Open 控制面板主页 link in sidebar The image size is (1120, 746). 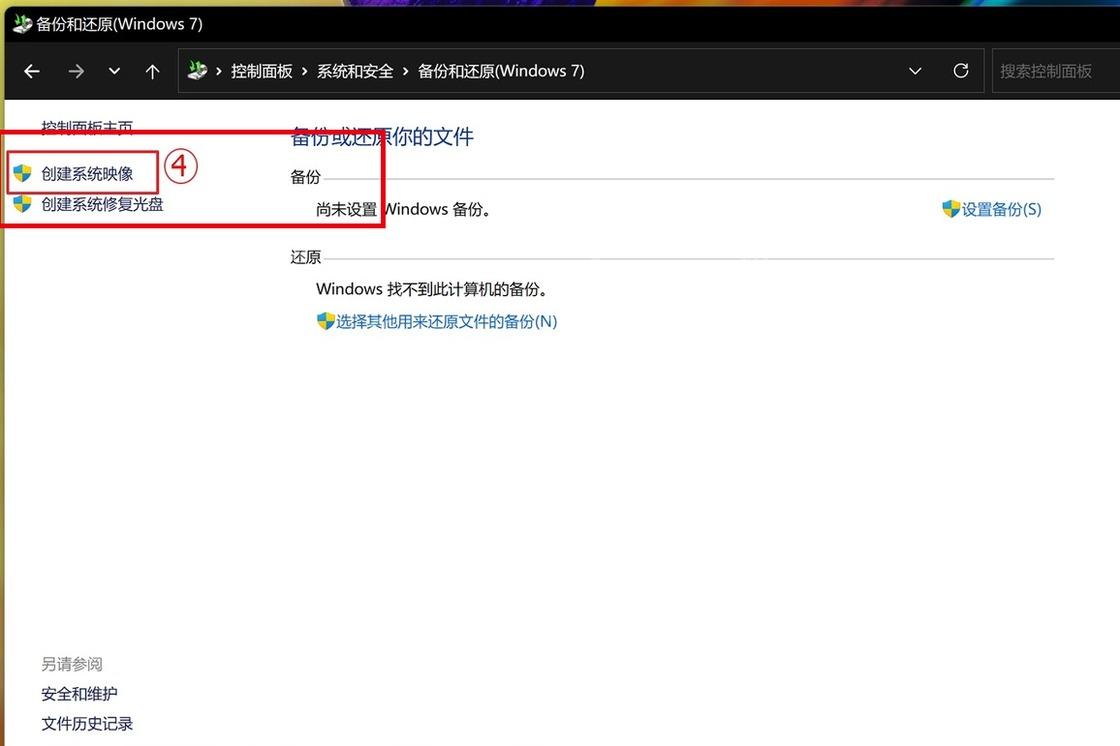(87, 127)
